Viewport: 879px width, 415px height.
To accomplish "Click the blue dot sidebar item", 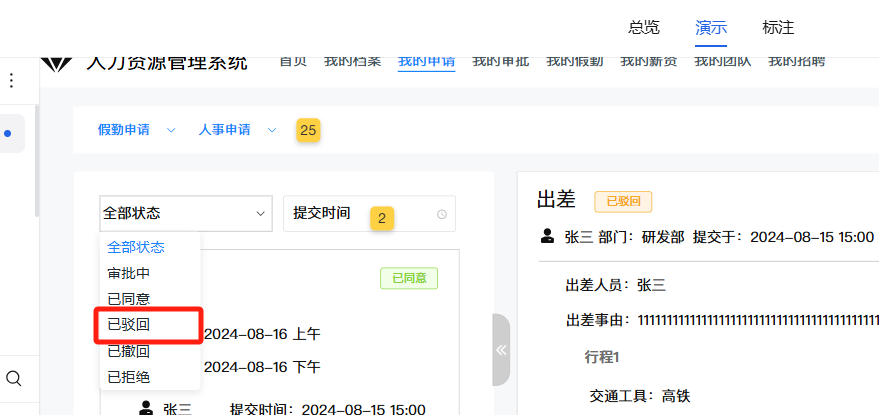I will click(x=10, y=132).
